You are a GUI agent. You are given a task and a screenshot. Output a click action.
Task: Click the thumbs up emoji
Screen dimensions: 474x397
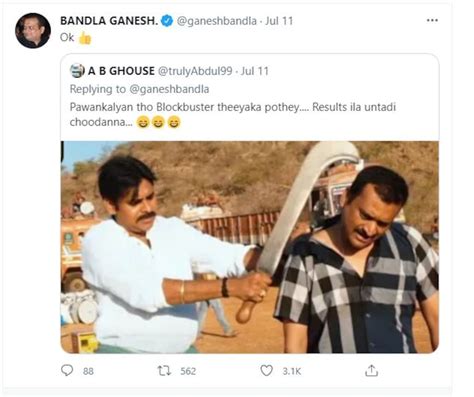85,38
